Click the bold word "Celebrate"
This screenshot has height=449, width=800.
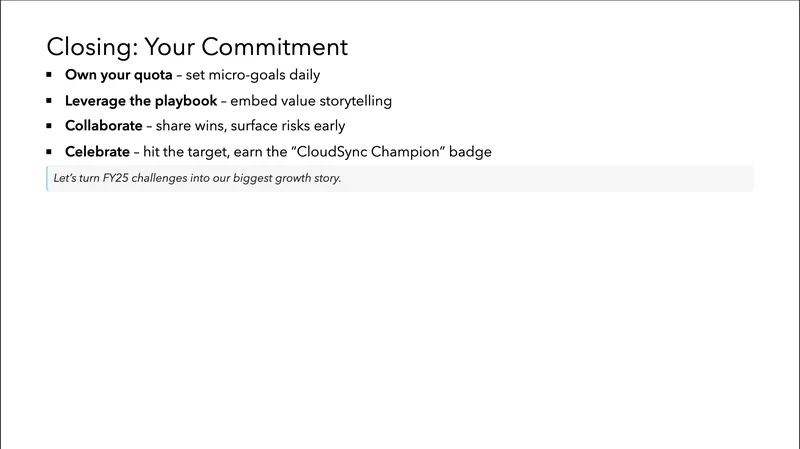[97, 152]
